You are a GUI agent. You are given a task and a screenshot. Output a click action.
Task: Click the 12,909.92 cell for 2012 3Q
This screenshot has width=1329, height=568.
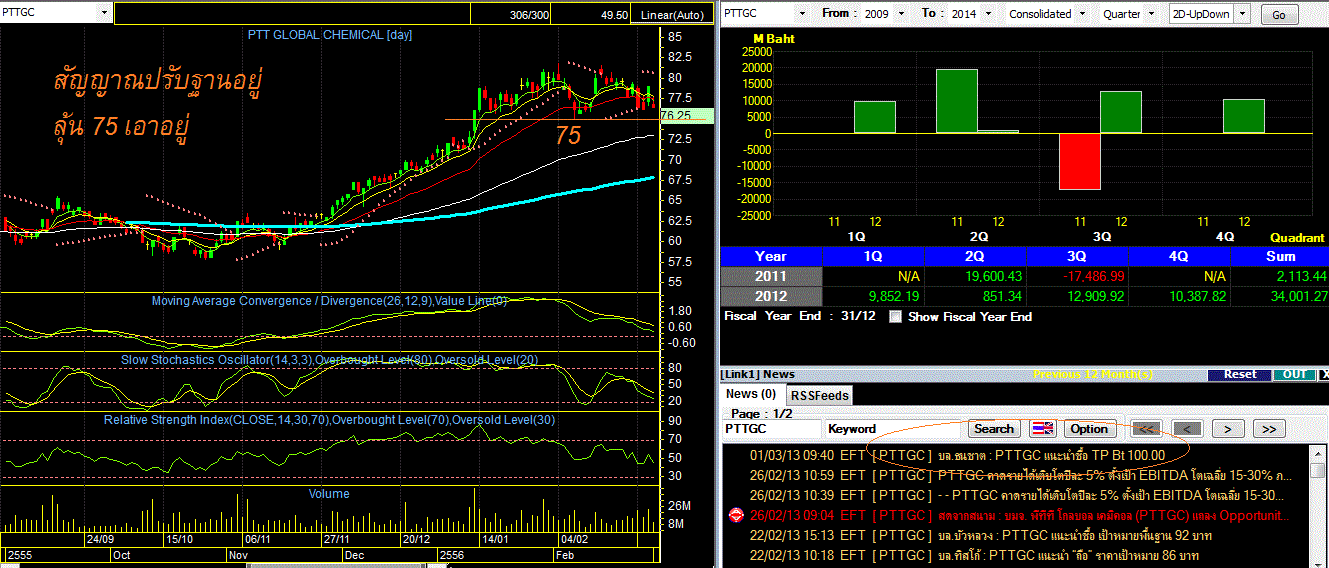point(1077,296)
